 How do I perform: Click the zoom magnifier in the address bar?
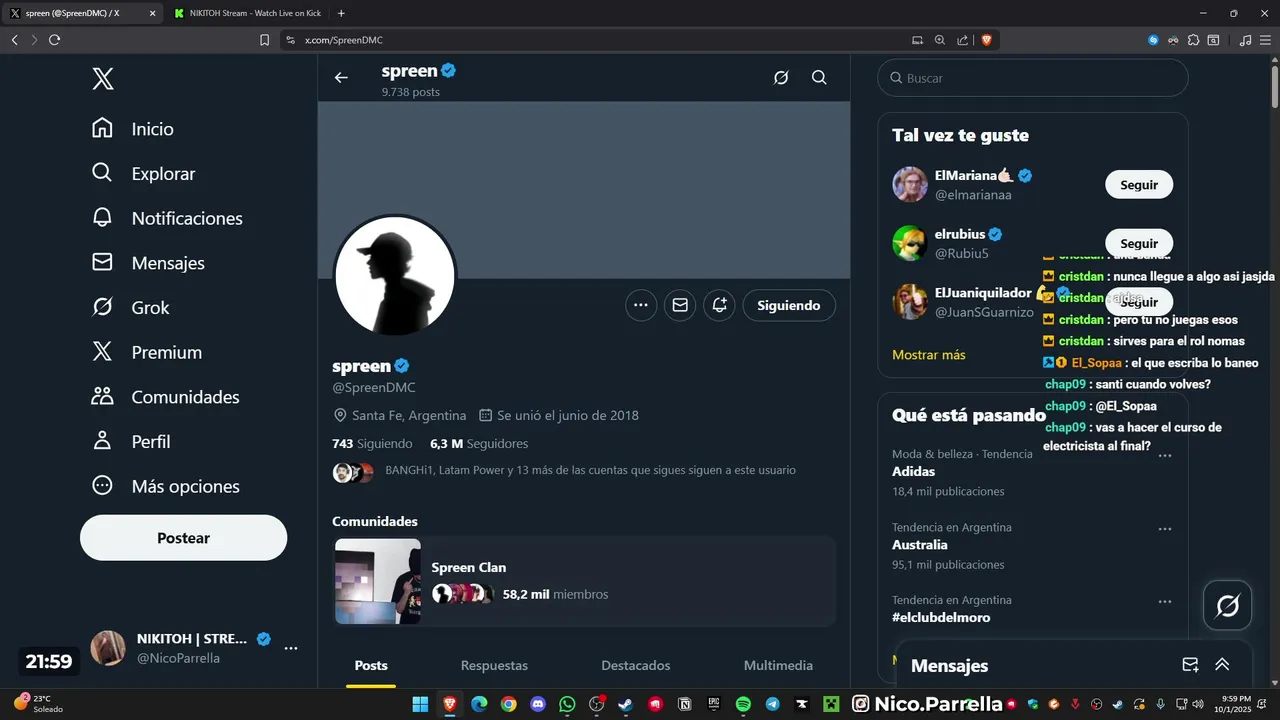click(940, 40)
